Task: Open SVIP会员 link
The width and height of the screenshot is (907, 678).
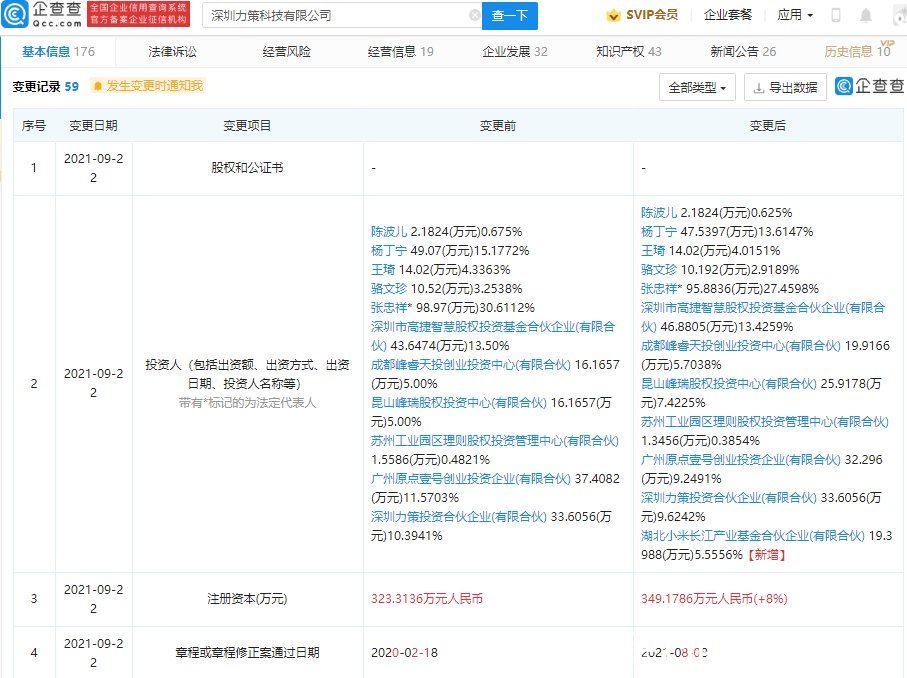Action: coord(652,15)
